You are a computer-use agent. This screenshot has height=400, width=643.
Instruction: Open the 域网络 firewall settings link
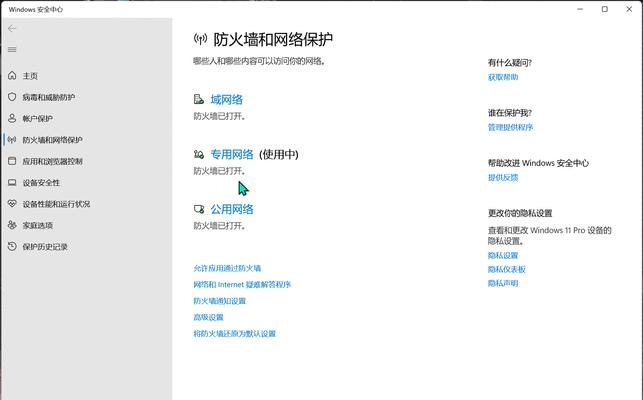(x=226, y=99)
